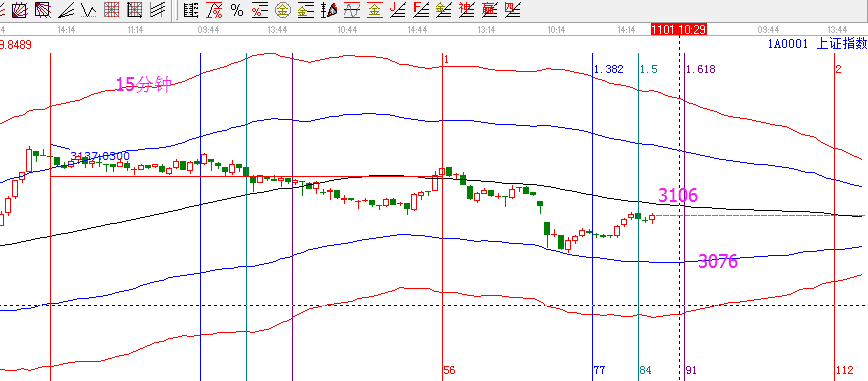Click the 上证指数 index name label
868x381 pixels.
point(842,44)
